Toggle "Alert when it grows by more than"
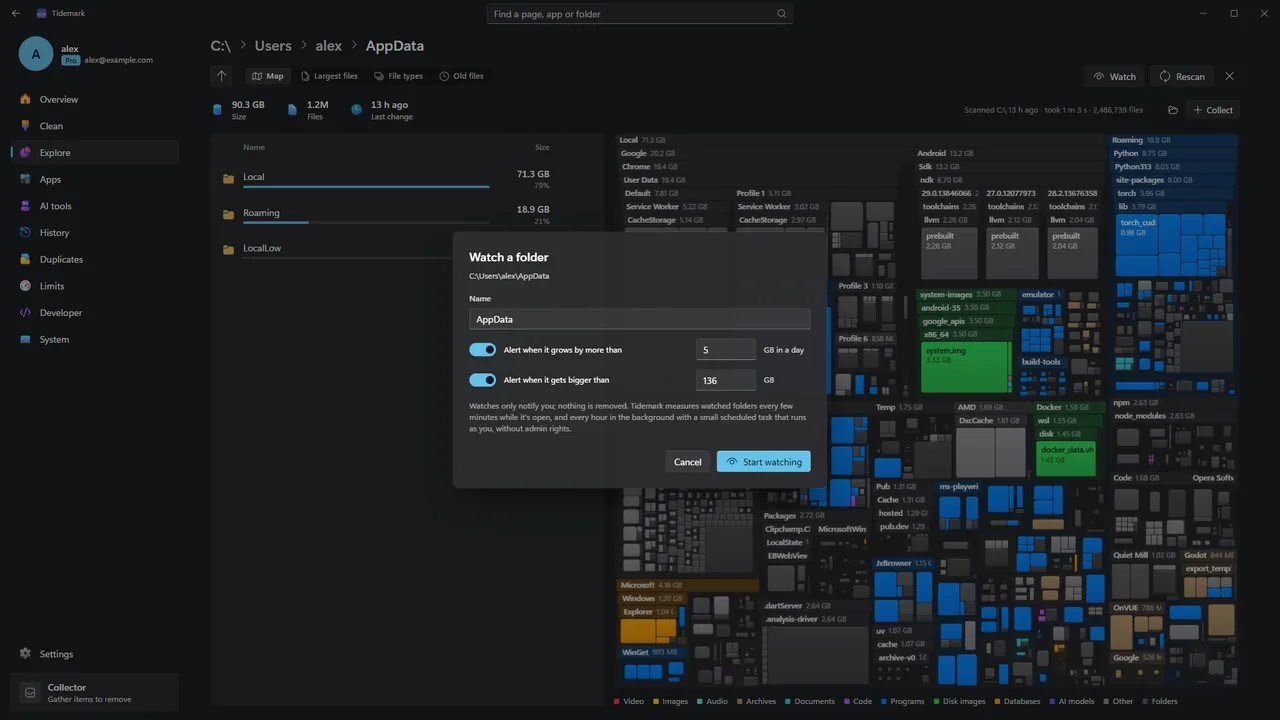This screenshot has height=720, width=1280. point(483,350)
